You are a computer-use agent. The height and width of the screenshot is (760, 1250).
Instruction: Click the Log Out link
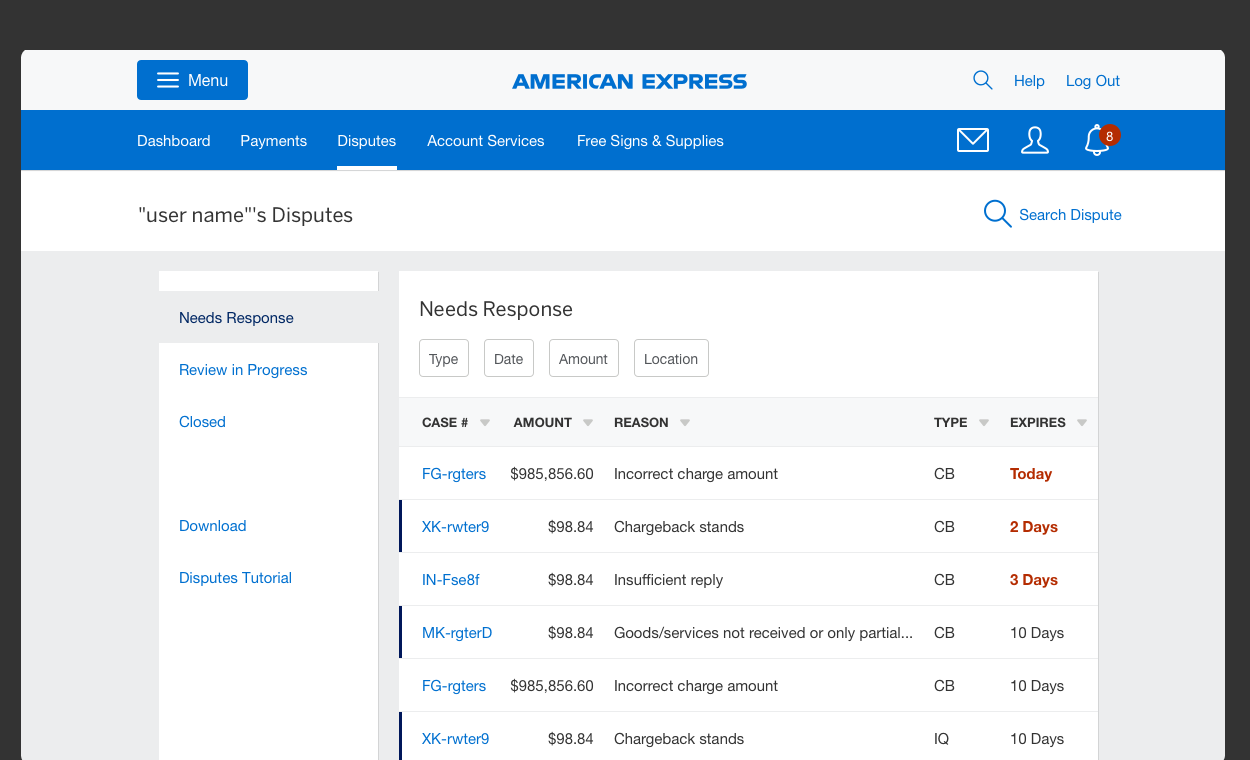pyautogui.click(x=1092, y=80)
